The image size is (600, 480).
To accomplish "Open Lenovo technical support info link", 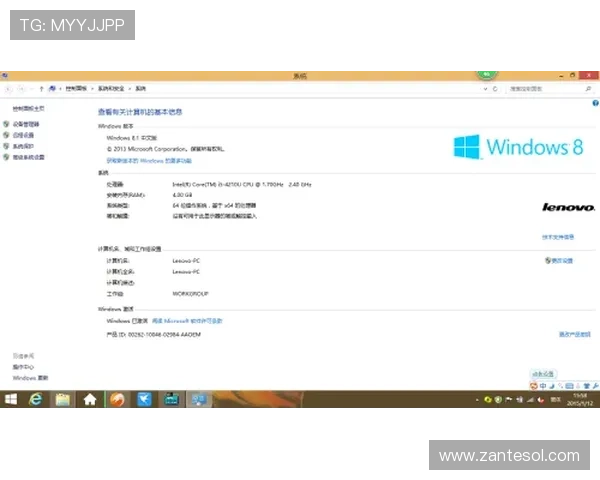I will click(558, 237).
